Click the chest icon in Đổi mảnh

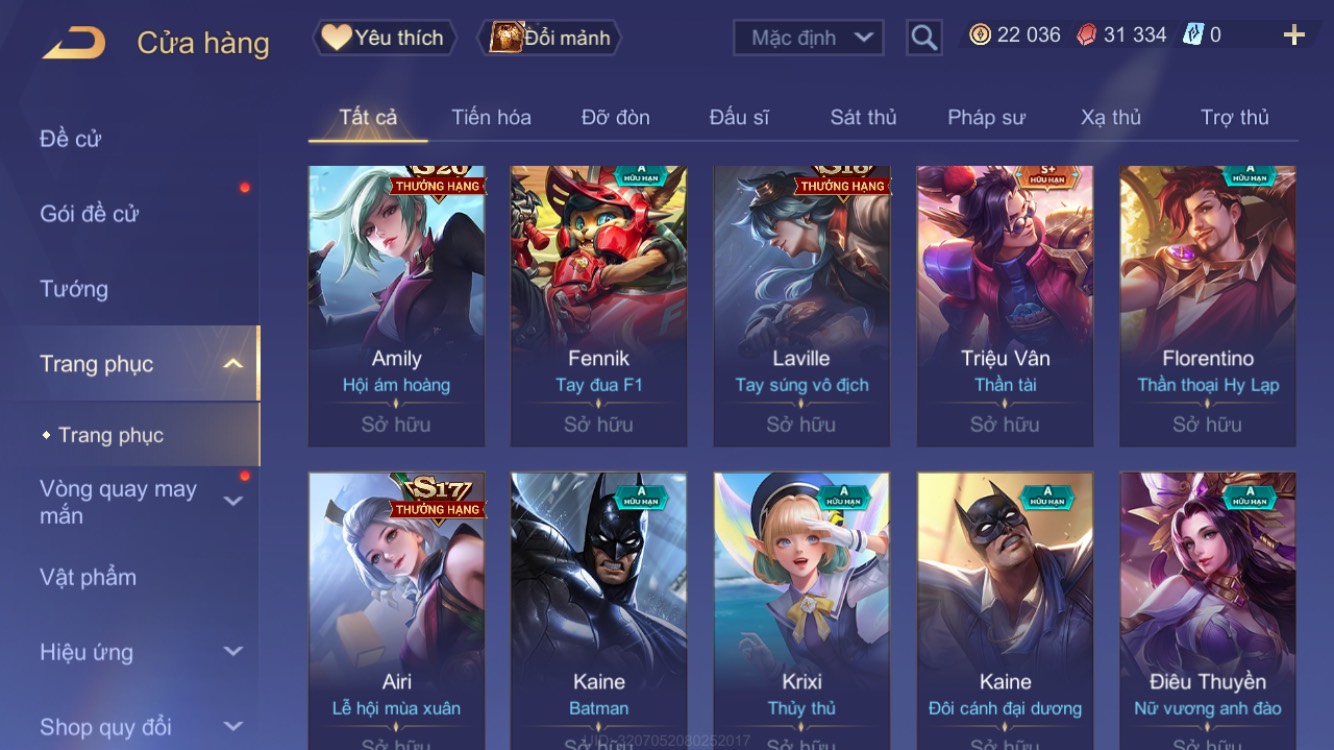coord(506,37)
